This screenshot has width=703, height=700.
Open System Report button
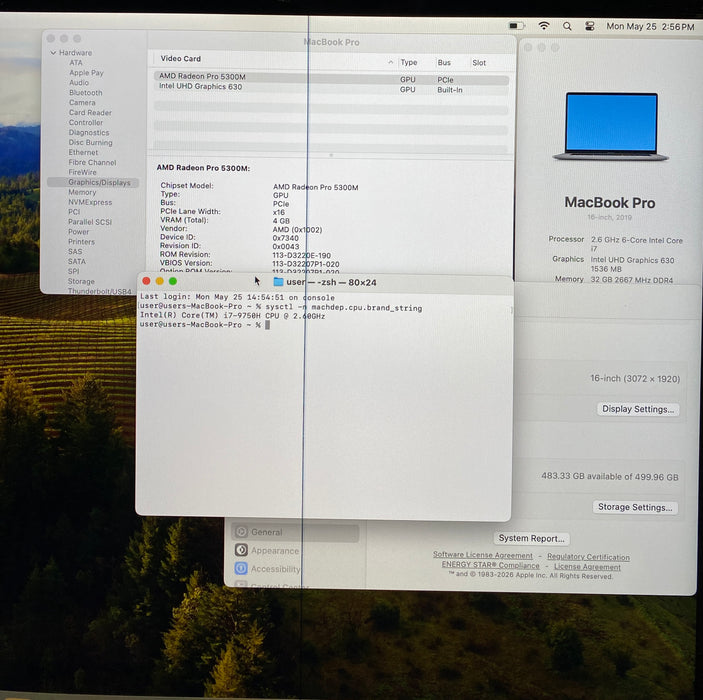[x=531, y=538]
